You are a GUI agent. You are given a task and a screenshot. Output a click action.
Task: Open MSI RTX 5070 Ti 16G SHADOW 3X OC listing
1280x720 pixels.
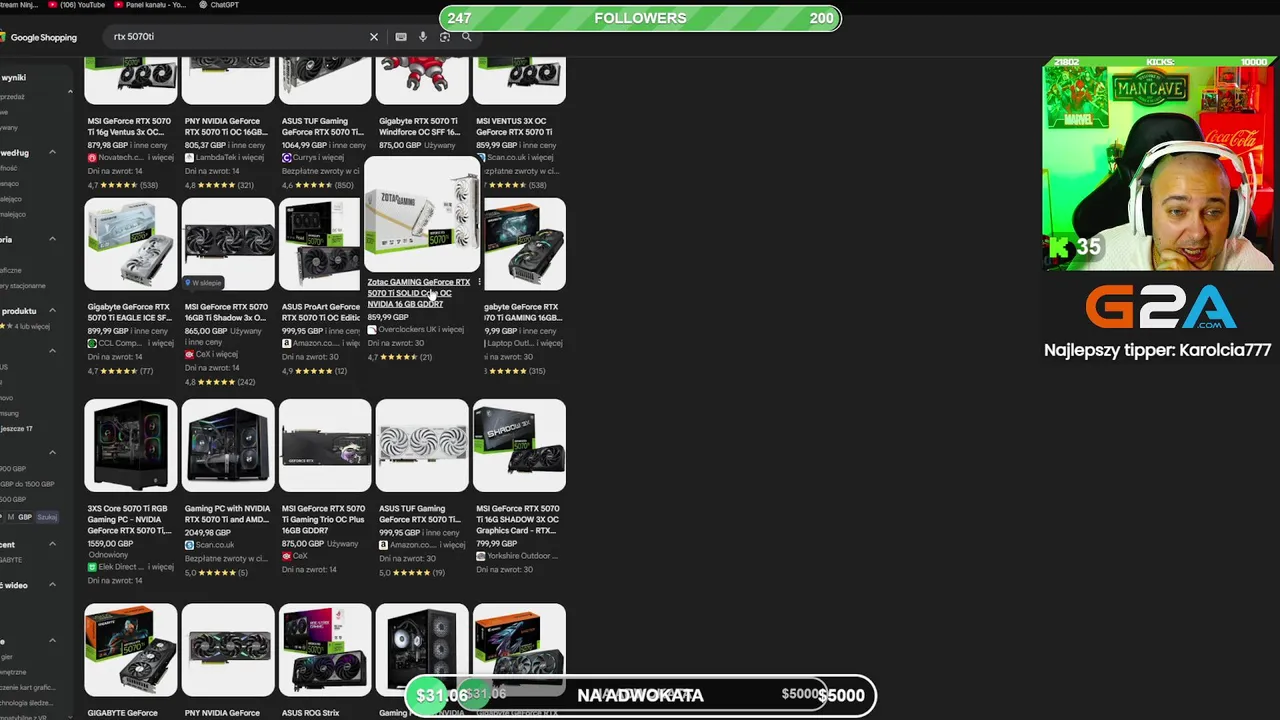pos(517,519)
